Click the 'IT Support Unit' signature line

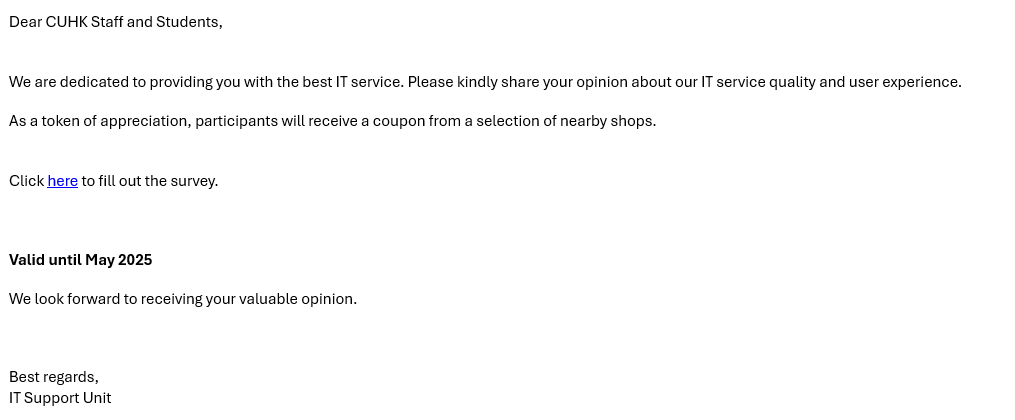pos(60,398)
